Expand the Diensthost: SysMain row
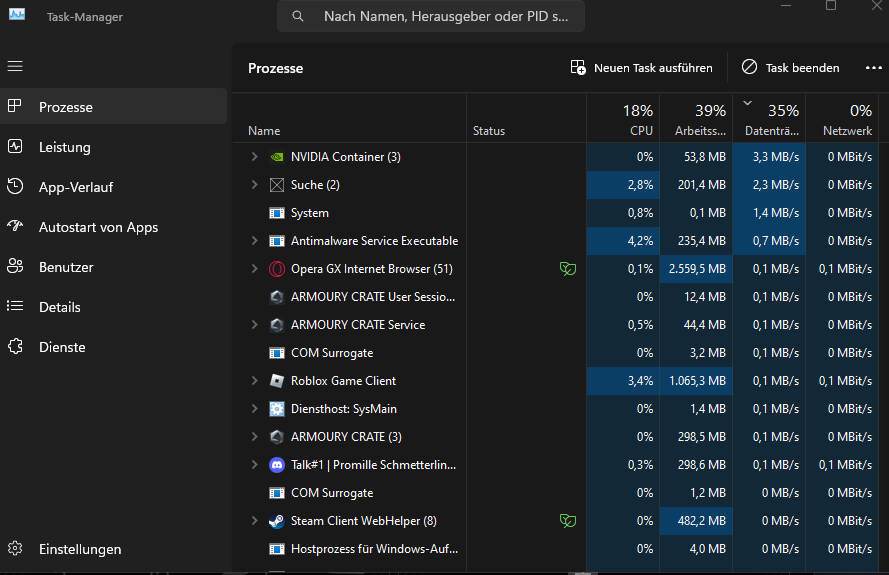Screen dimensions: 889x575 click(255, 409)
